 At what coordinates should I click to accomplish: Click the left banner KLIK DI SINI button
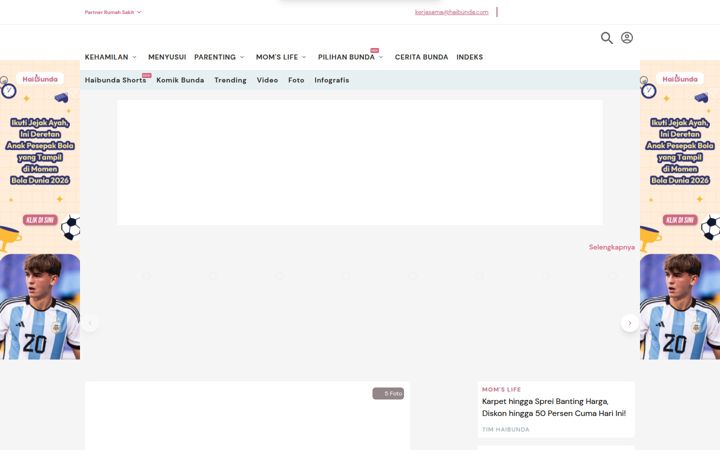point(40,220)
